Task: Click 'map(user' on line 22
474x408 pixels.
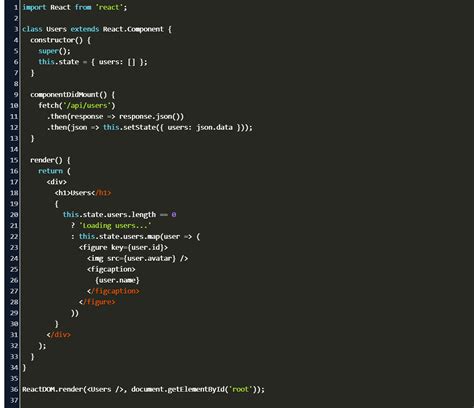Action: pyautogui.click(x=164, y=237)
